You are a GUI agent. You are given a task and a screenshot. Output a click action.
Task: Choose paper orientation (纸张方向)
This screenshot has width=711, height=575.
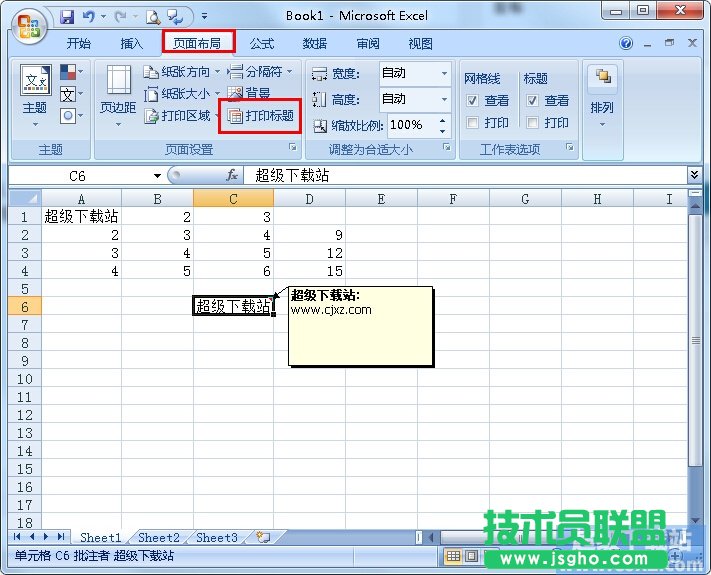point(181,72)
